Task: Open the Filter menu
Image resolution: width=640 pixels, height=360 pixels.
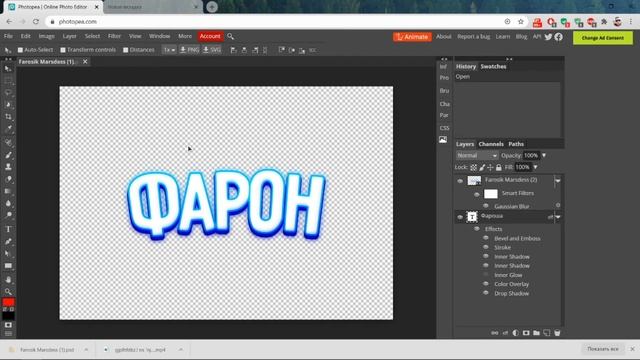Action: (x=114, y=36)
